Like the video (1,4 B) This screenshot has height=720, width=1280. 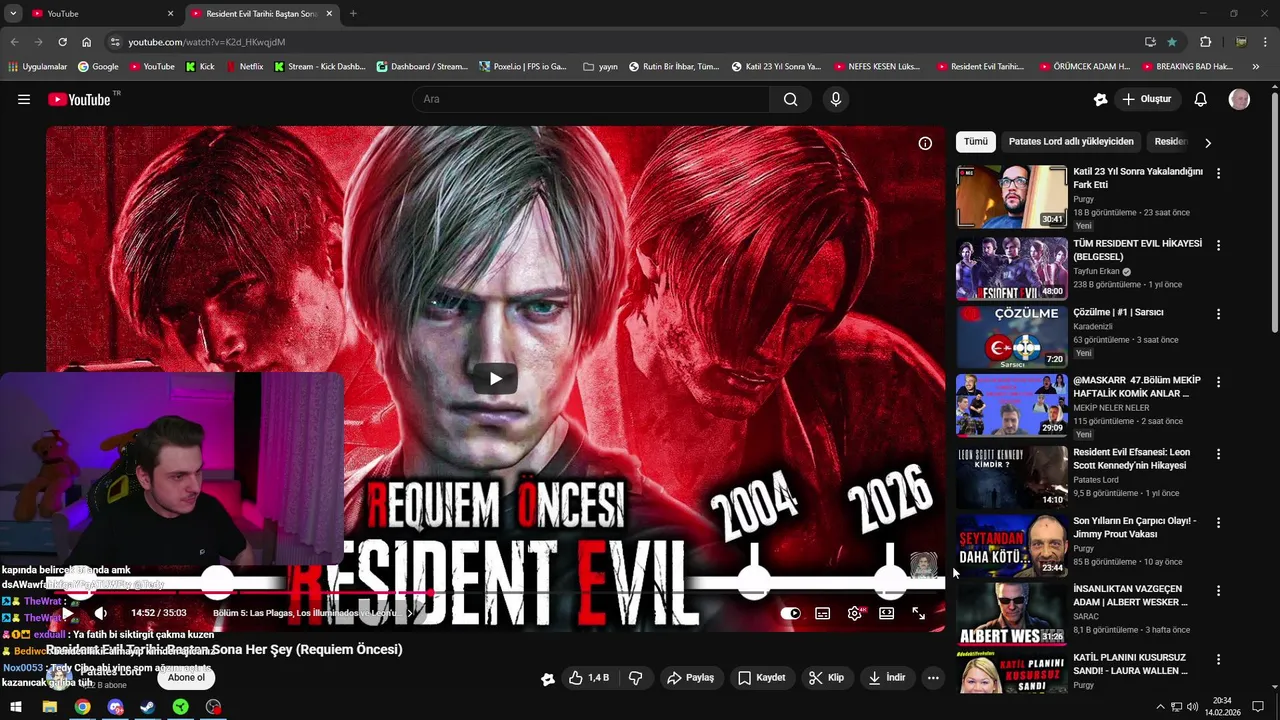click(588, 678)
